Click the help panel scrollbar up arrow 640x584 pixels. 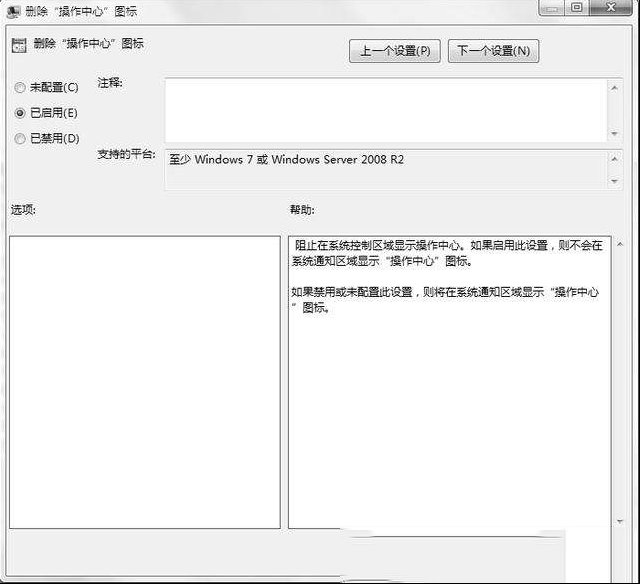coord(620,244)
